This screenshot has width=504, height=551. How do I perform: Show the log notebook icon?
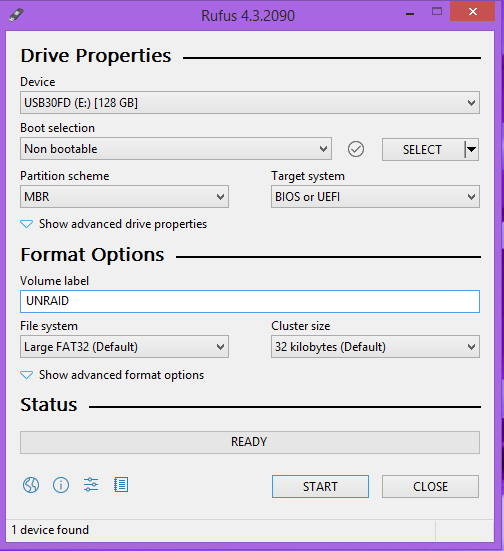click(x=121, y=485)
